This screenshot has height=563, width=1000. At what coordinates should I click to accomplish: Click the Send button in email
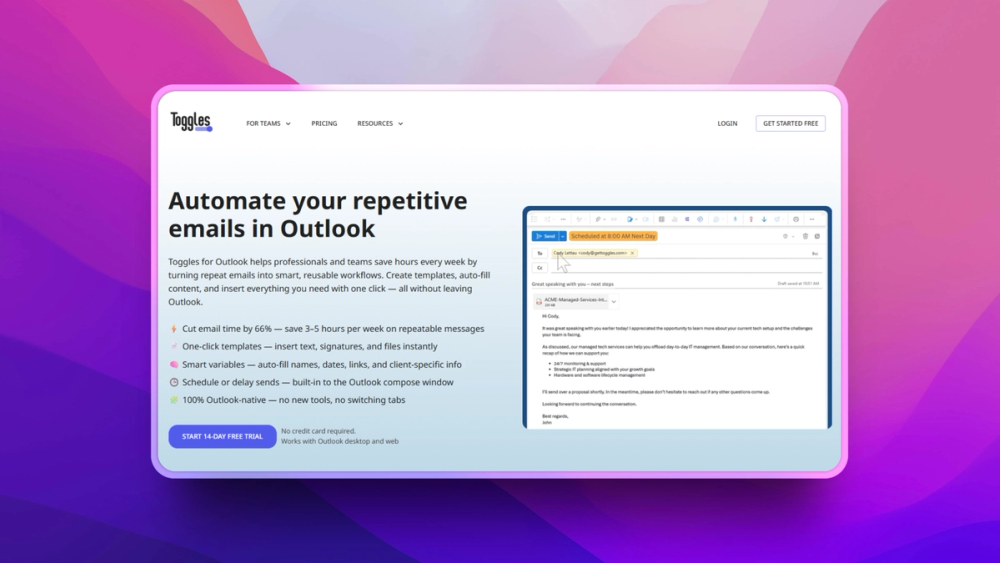[x=545, y=236]
